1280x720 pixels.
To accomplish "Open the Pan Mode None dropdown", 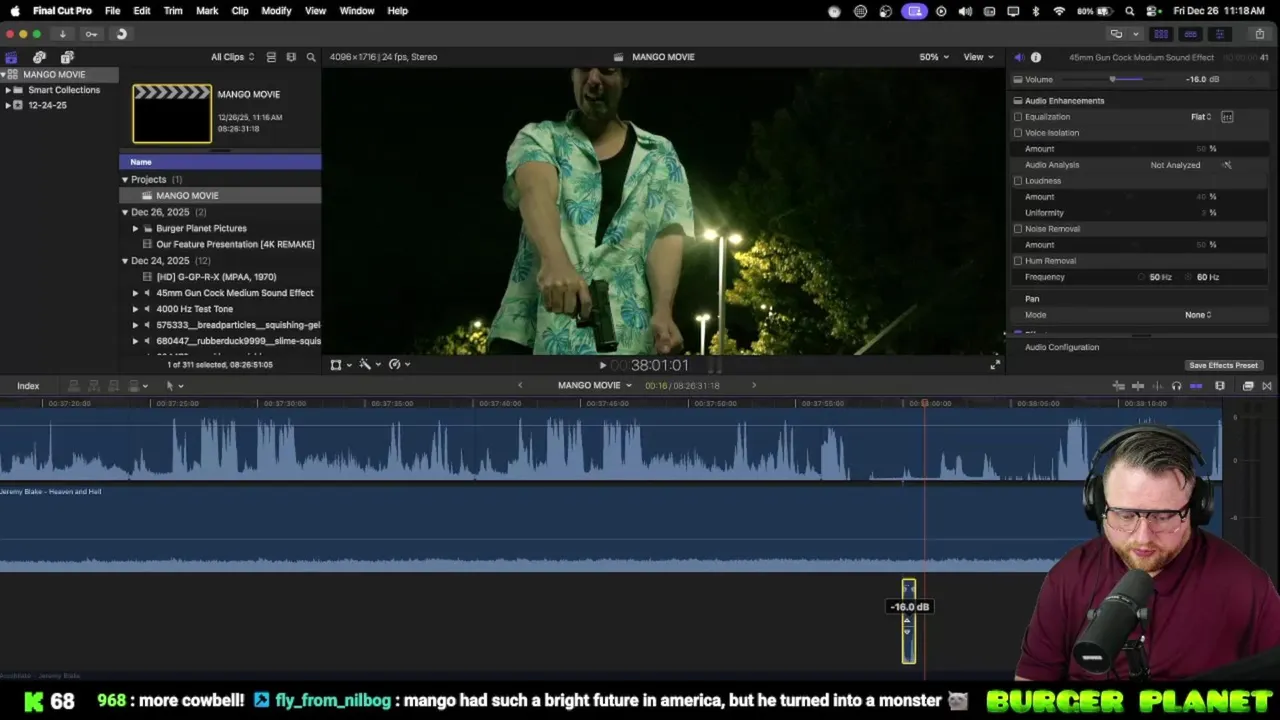I will pos(1198,315).
